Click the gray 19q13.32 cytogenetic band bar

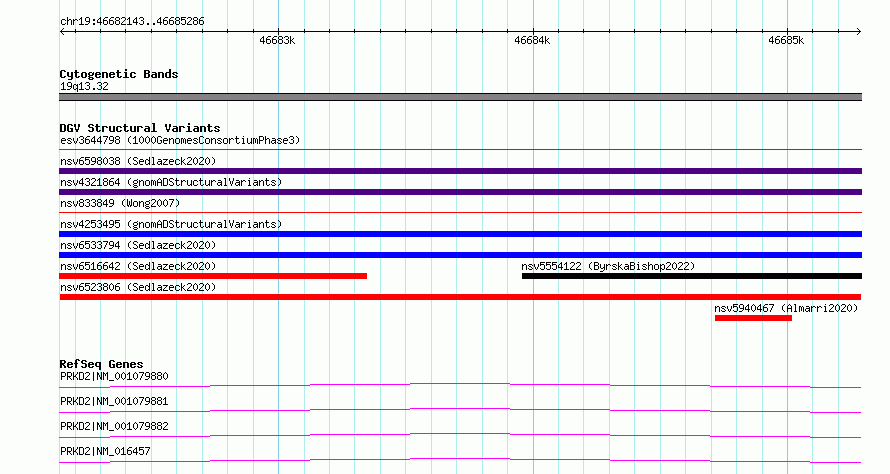coord(460,97)
